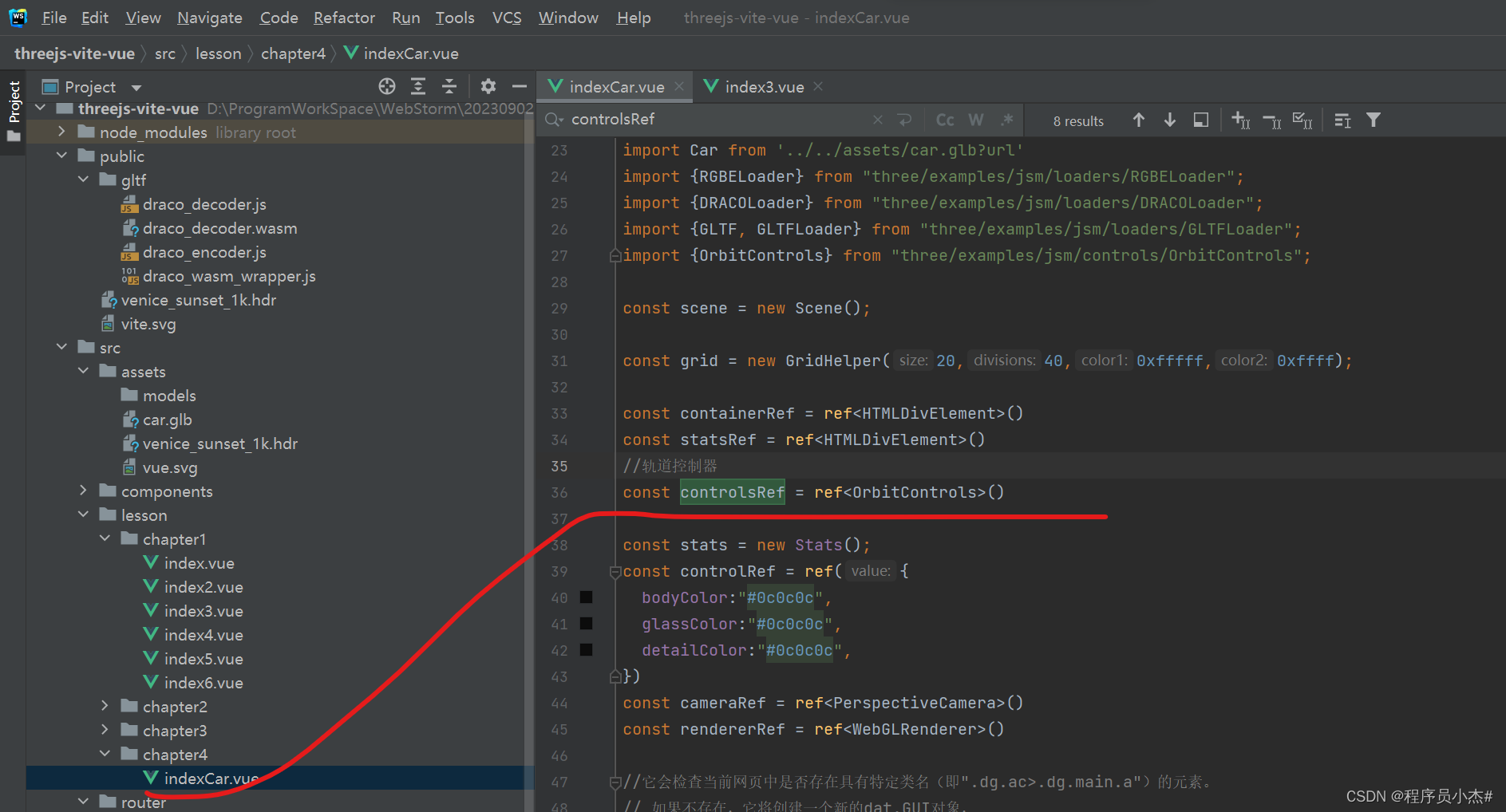Screen dimensions: 1506x812
Task: Toggle the Project side tool window button
Action: tap(14, 111)
